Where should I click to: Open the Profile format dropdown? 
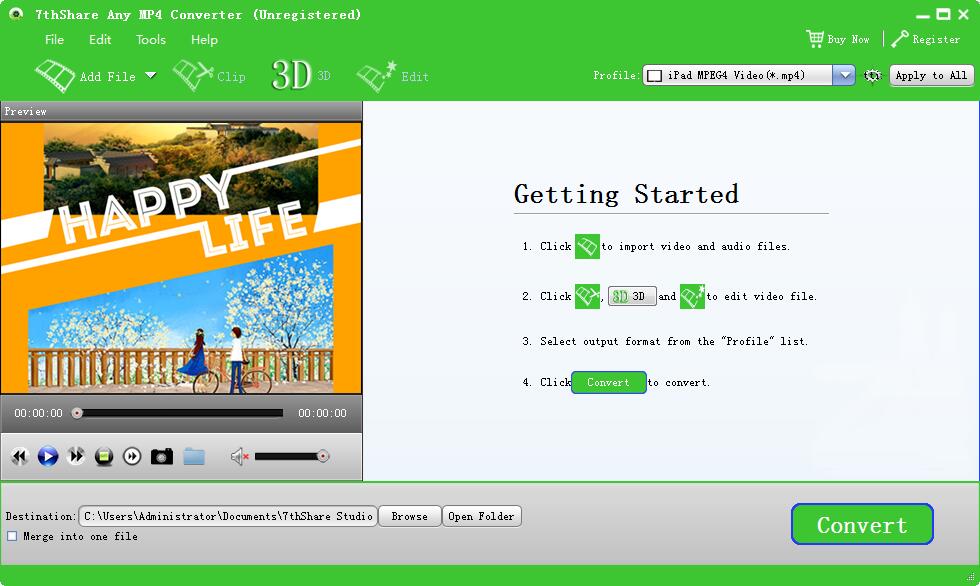click(x=843, y=74)
